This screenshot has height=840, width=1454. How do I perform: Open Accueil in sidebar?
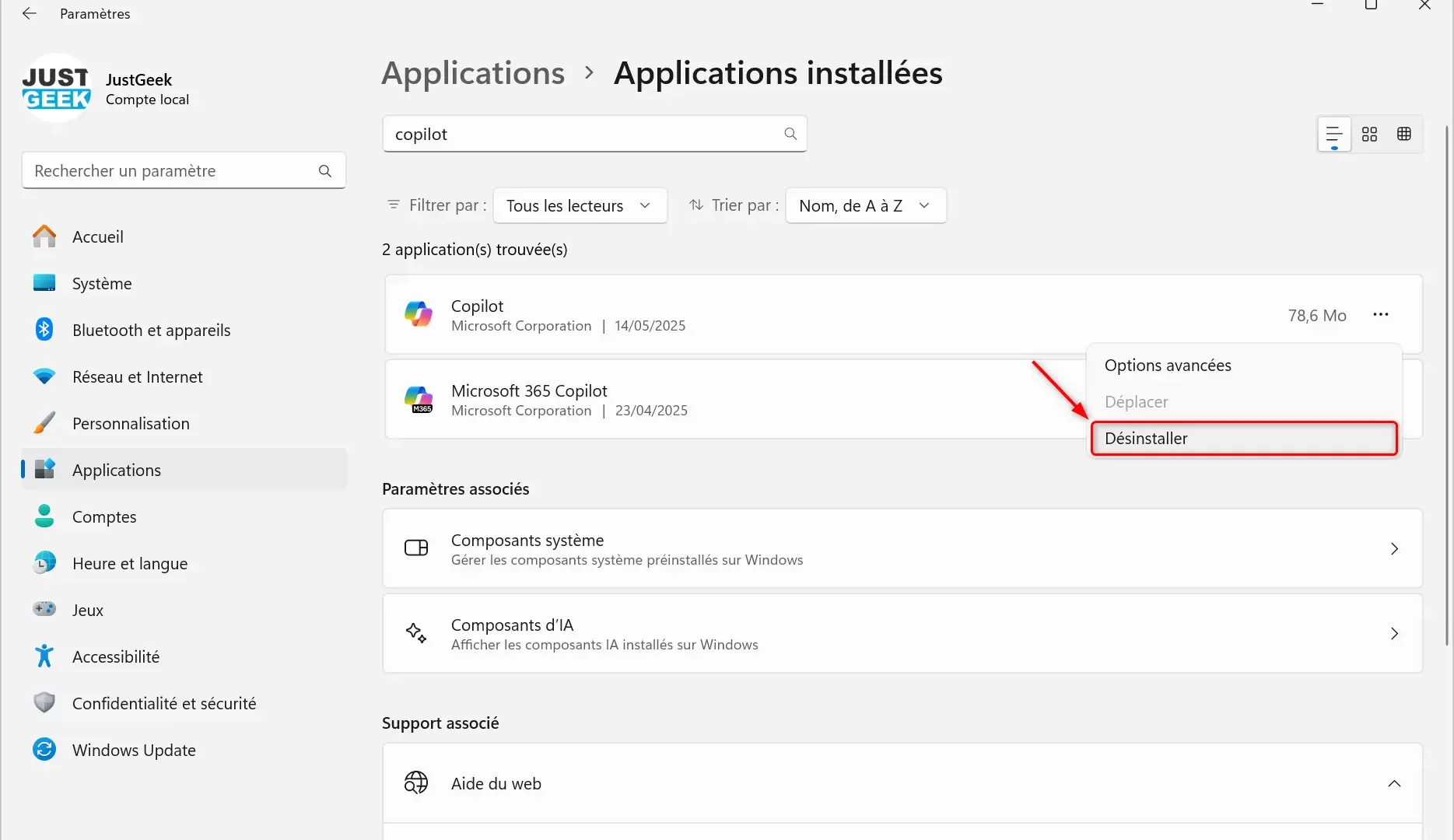[184, 236]
